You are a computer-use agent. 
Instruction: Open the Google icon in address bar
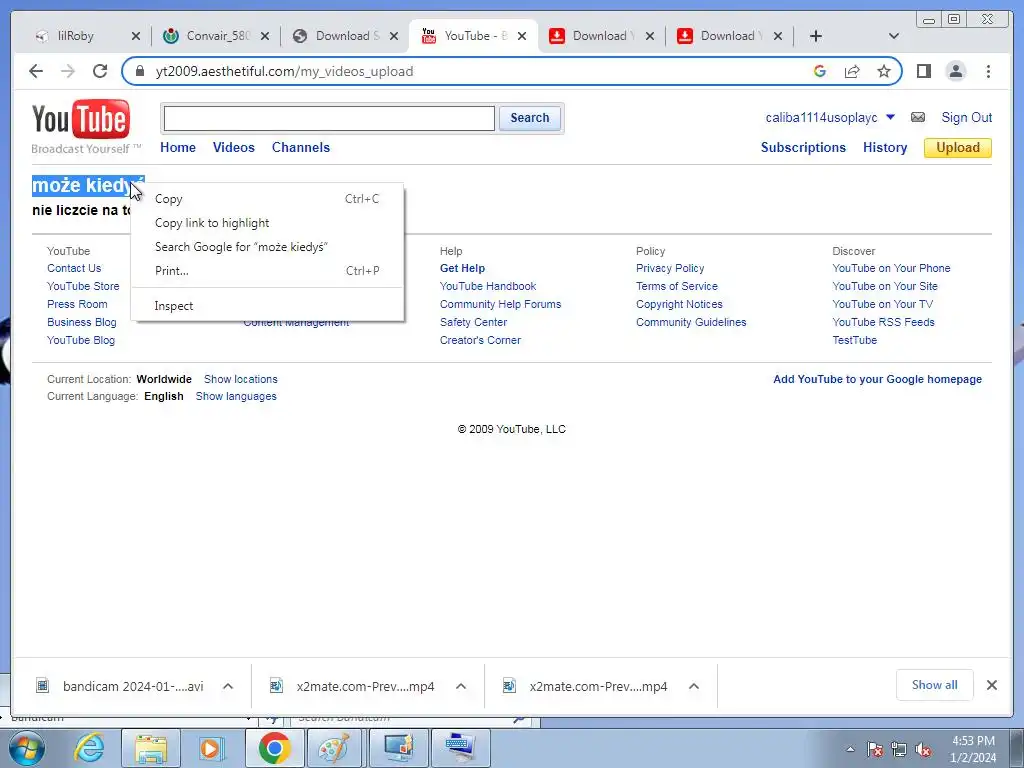(820, 71)
